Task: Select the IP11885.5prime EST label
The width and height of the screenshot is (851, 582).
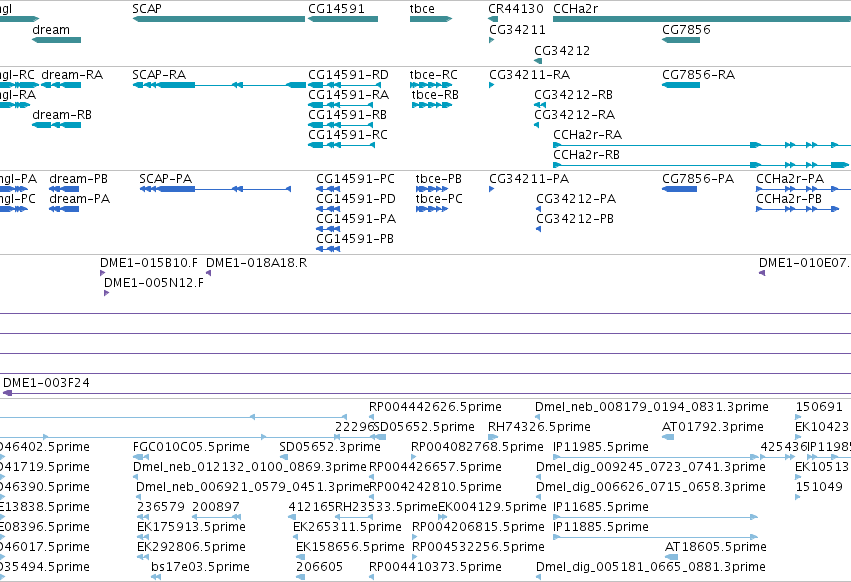Action: [x=601, y=527]
